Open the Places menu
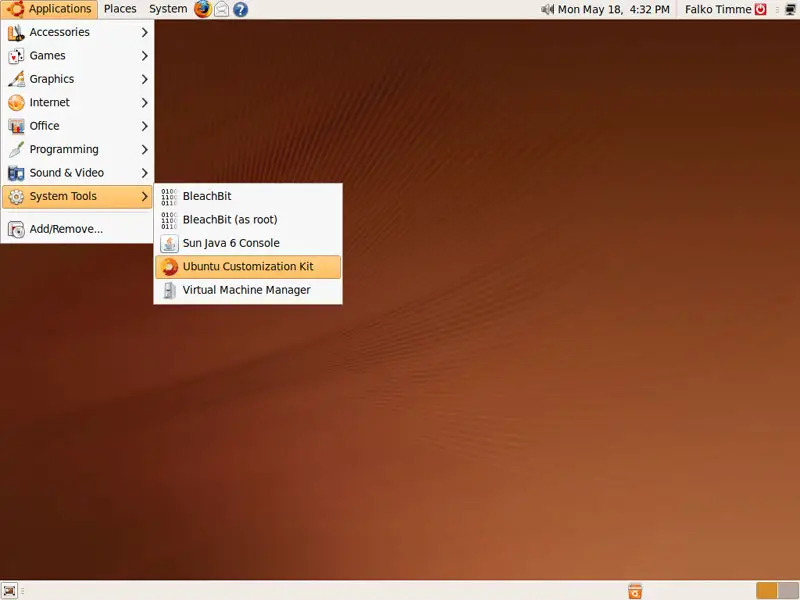The width and height of the screenshot is (800, 600). pyautogui.click(x=120, y=9)
